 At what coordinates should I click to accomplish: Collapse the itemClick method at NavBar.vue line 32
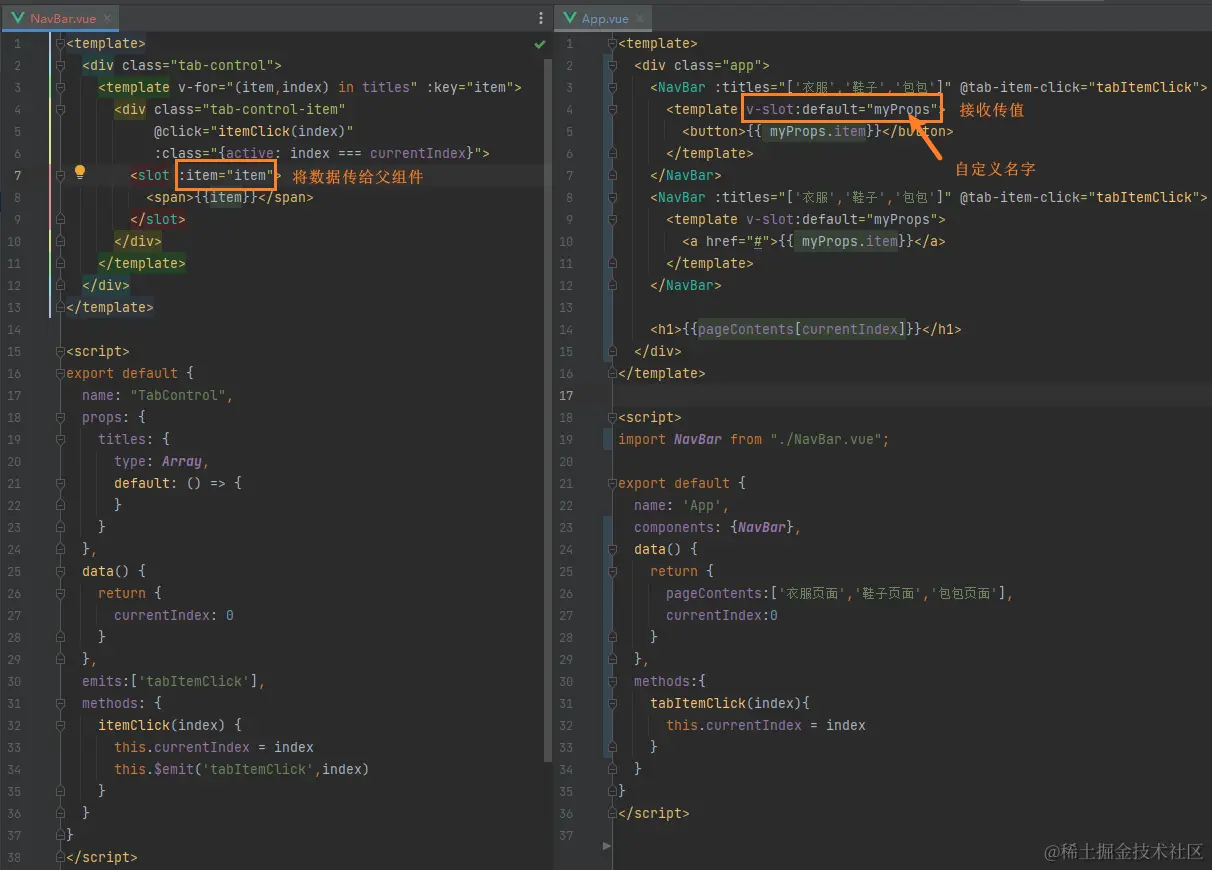[x=61, y=726]
